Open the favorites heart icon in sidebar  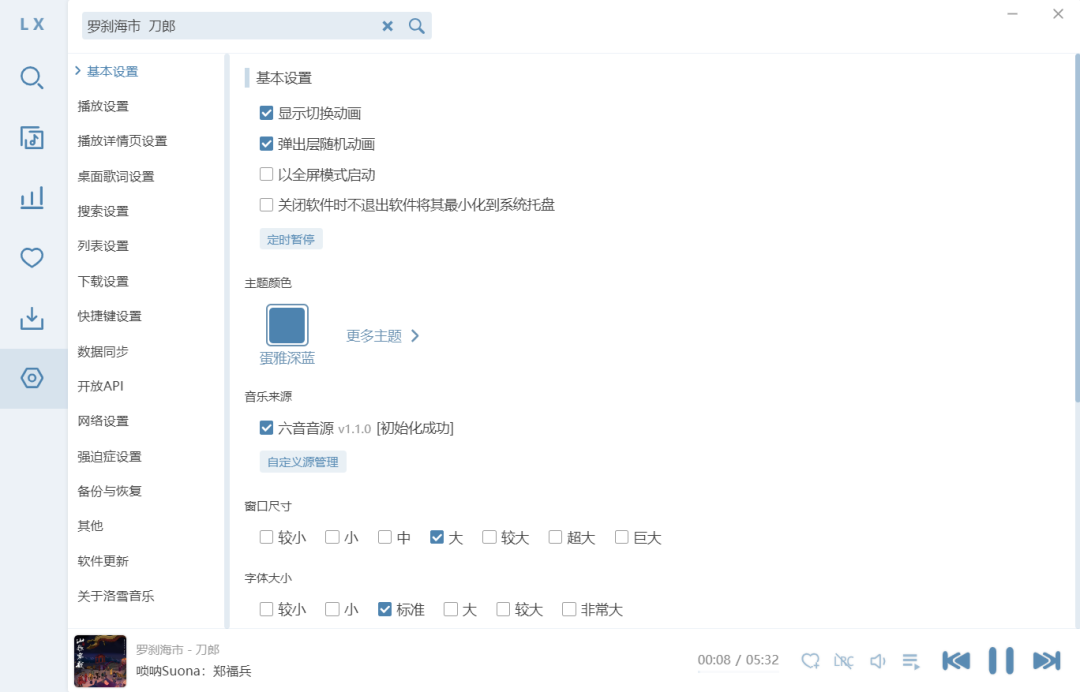(x=32, y=258)
